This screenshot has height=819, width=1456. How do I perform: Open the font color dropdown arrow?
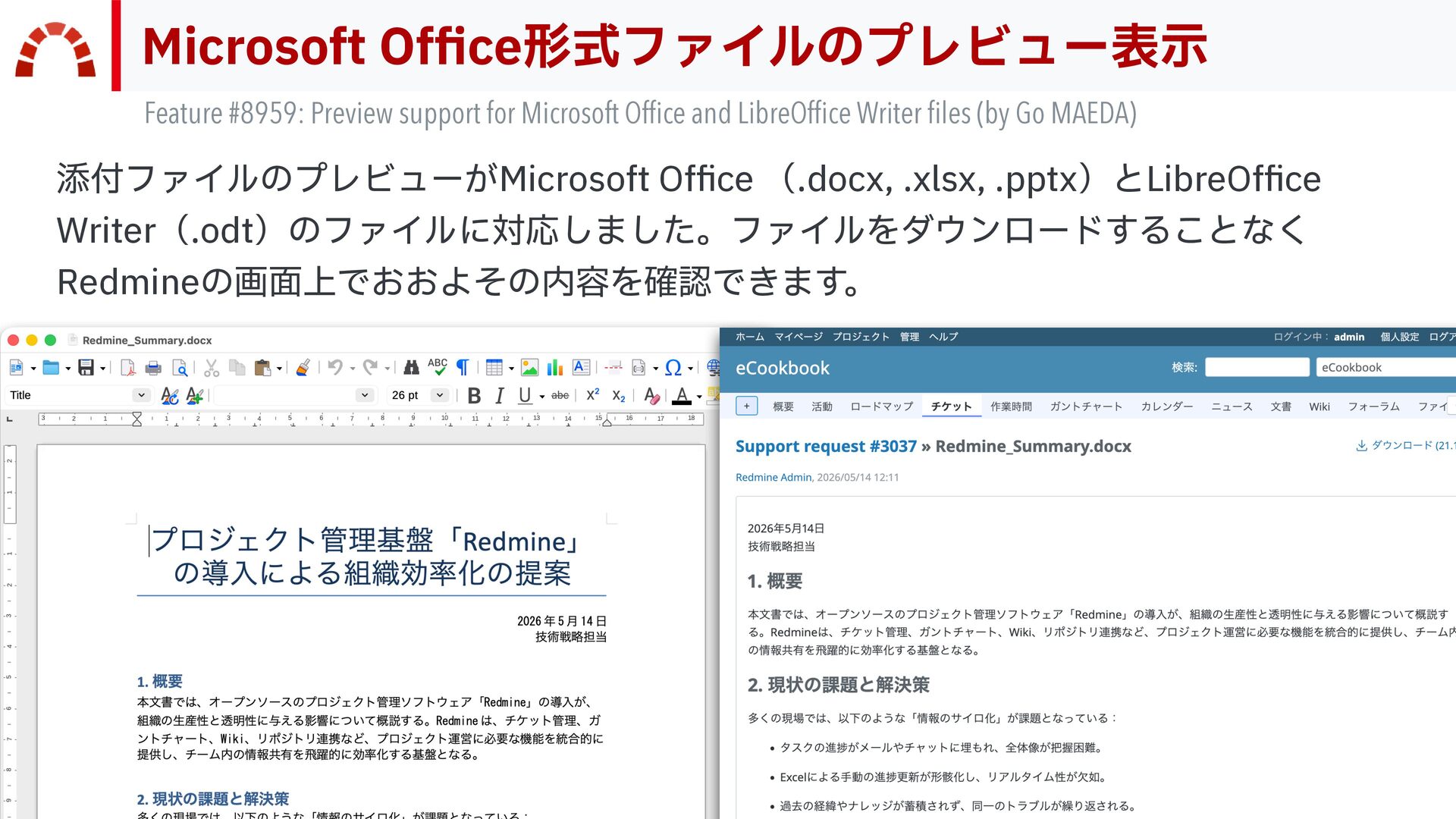(x=698, y=397)
